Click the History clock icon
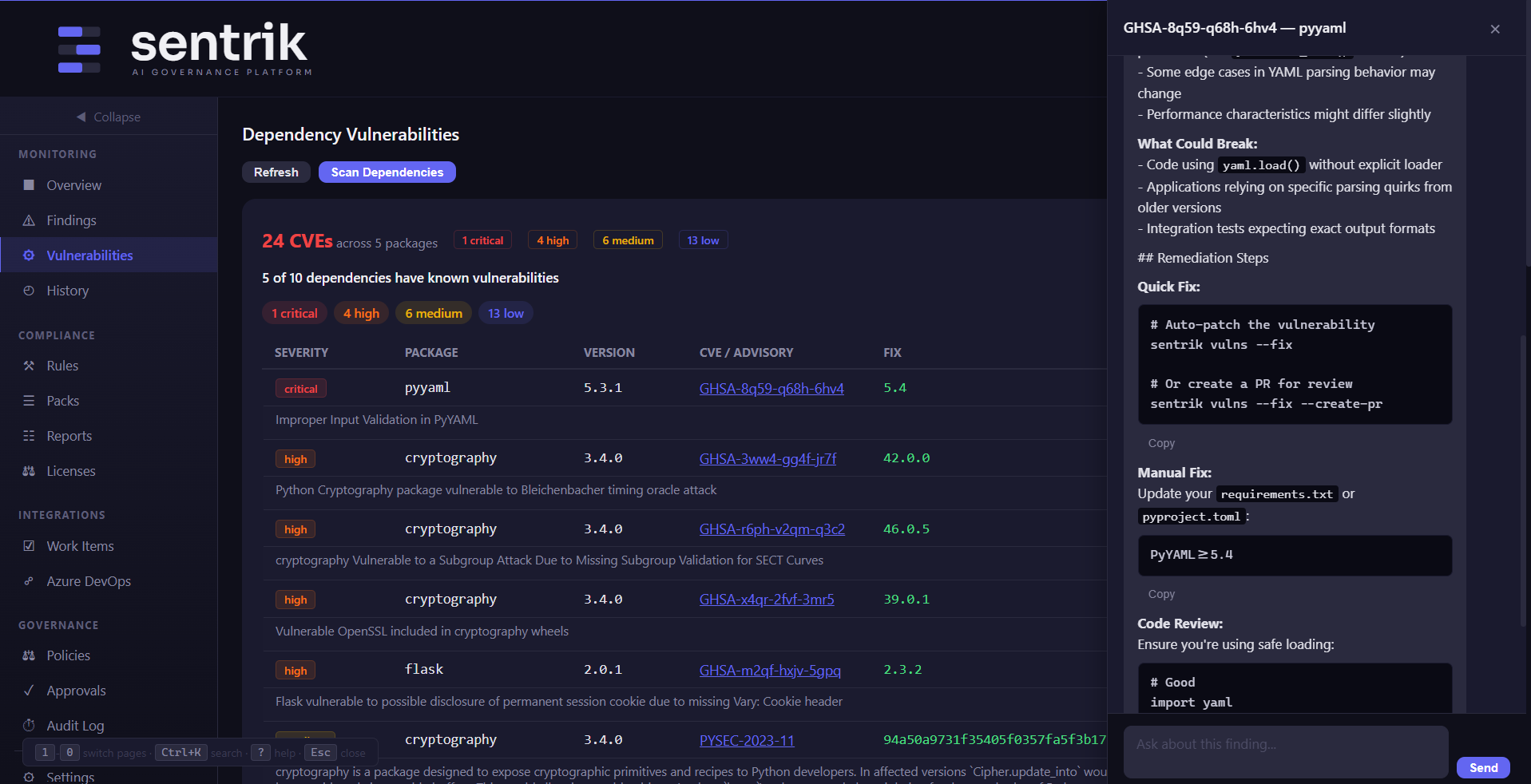Viewport: 1531px width, 784px height. 29,291
